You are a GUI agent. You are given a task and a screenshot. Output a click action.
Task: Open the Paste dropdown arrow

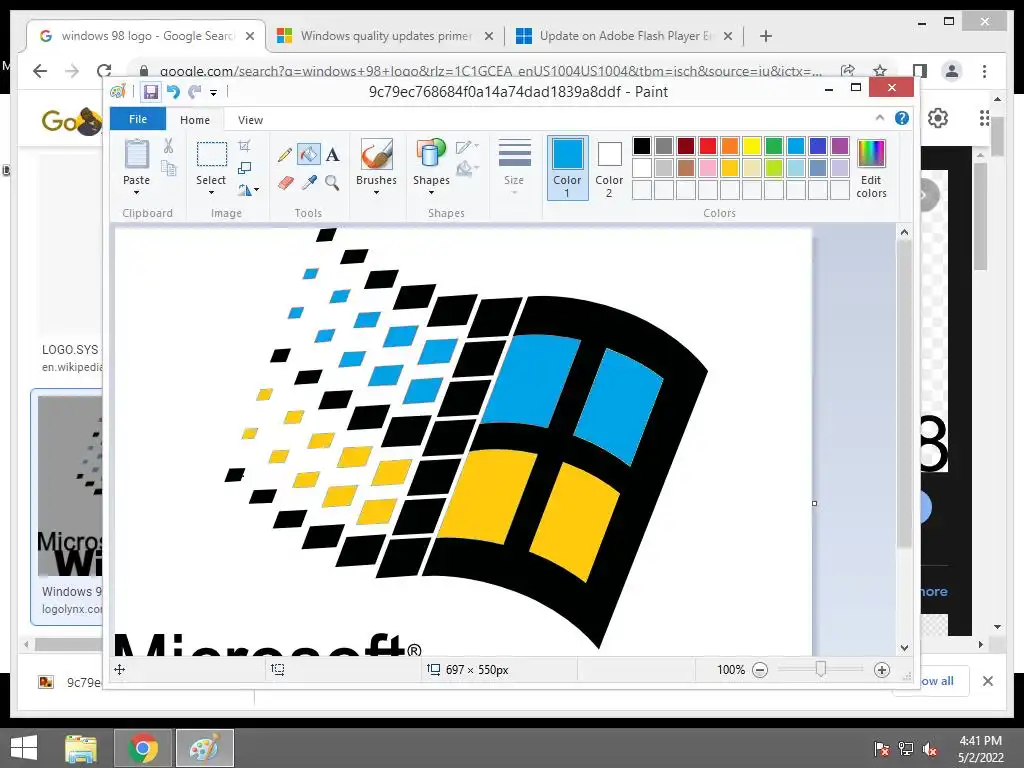click(136, 193)
